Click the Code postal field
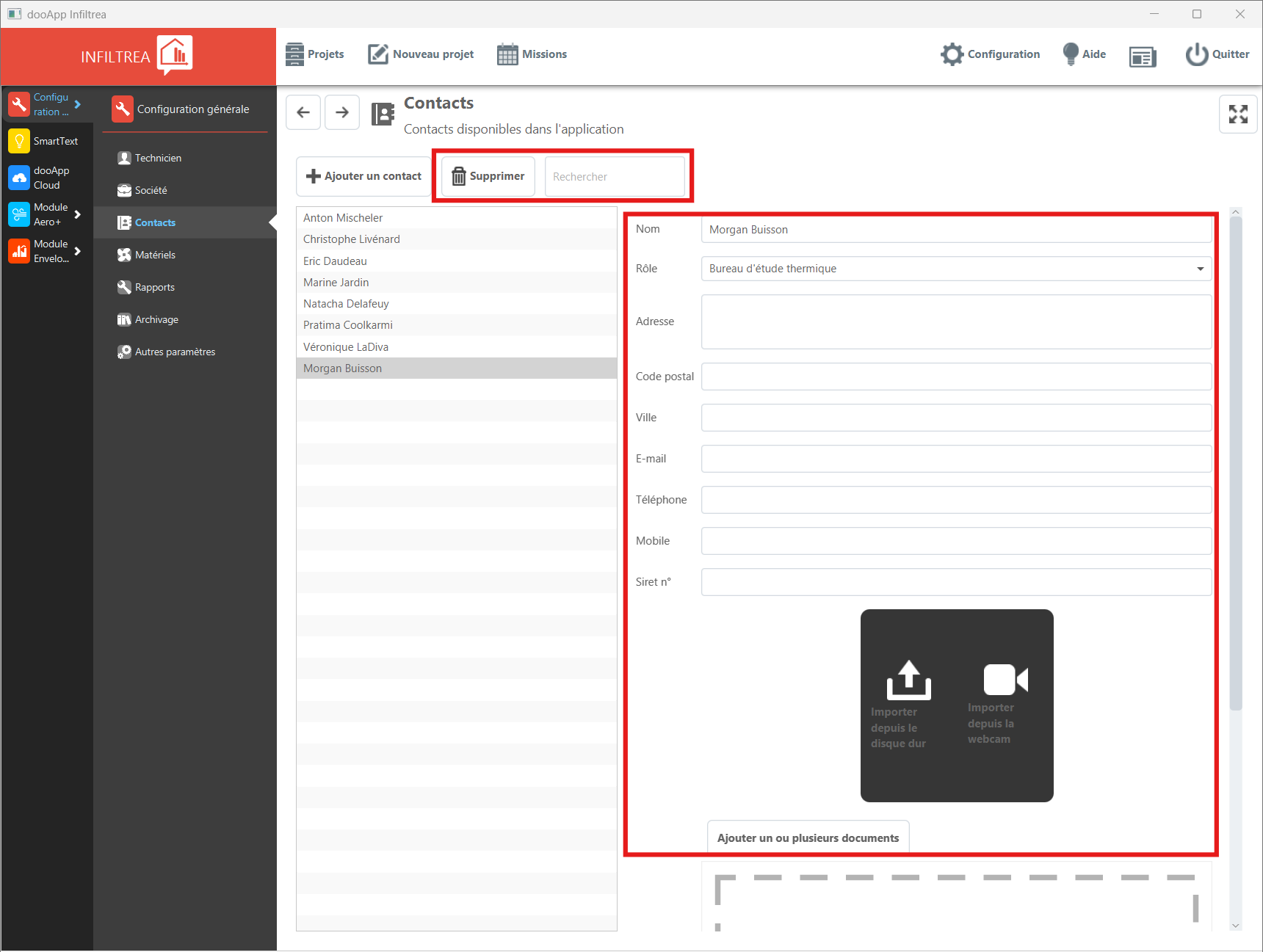This screenshot has height=952, width=1263. coord(956,377)
